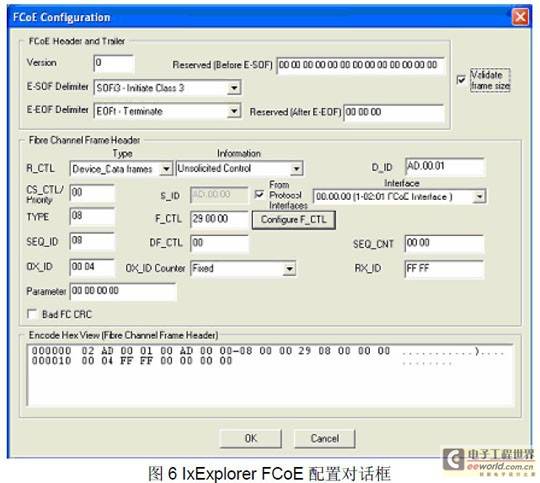Open the E-EOF Delimiter dropdown
This screenshot has width=540, height=483.
click(x=234, y=111)
